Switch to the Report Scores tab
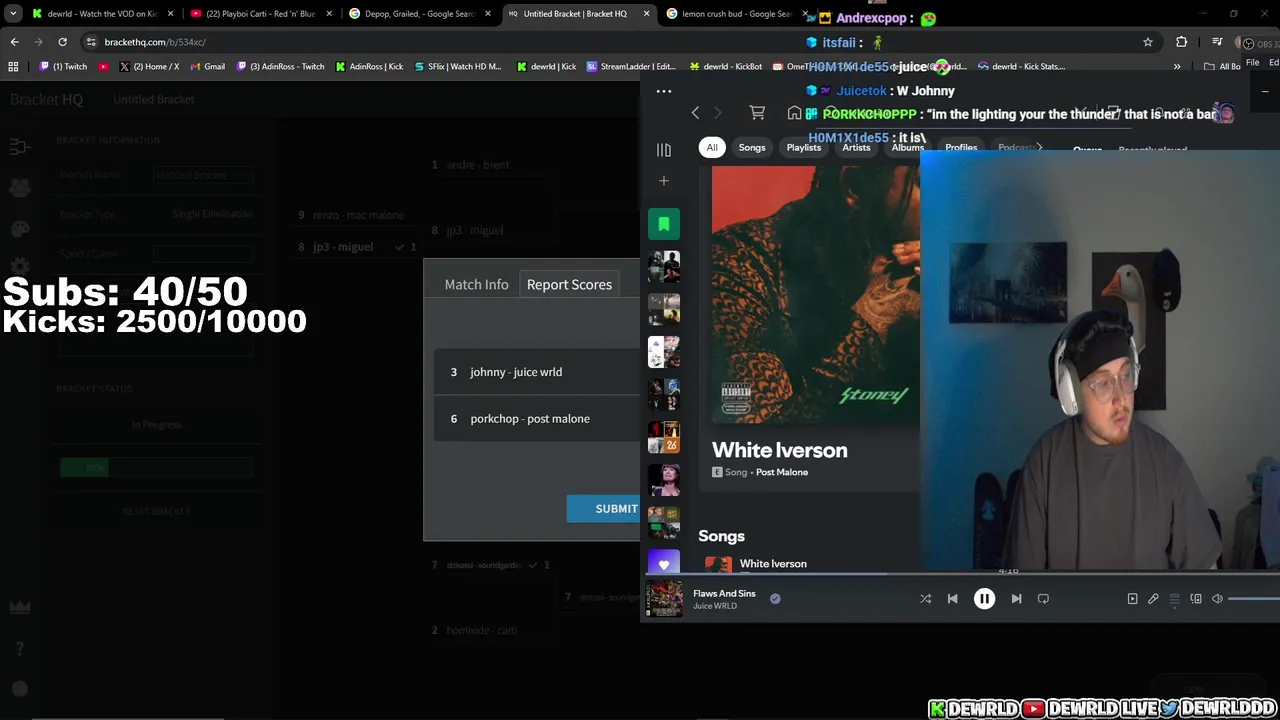 pyautogui.click(x=569, y=284)
